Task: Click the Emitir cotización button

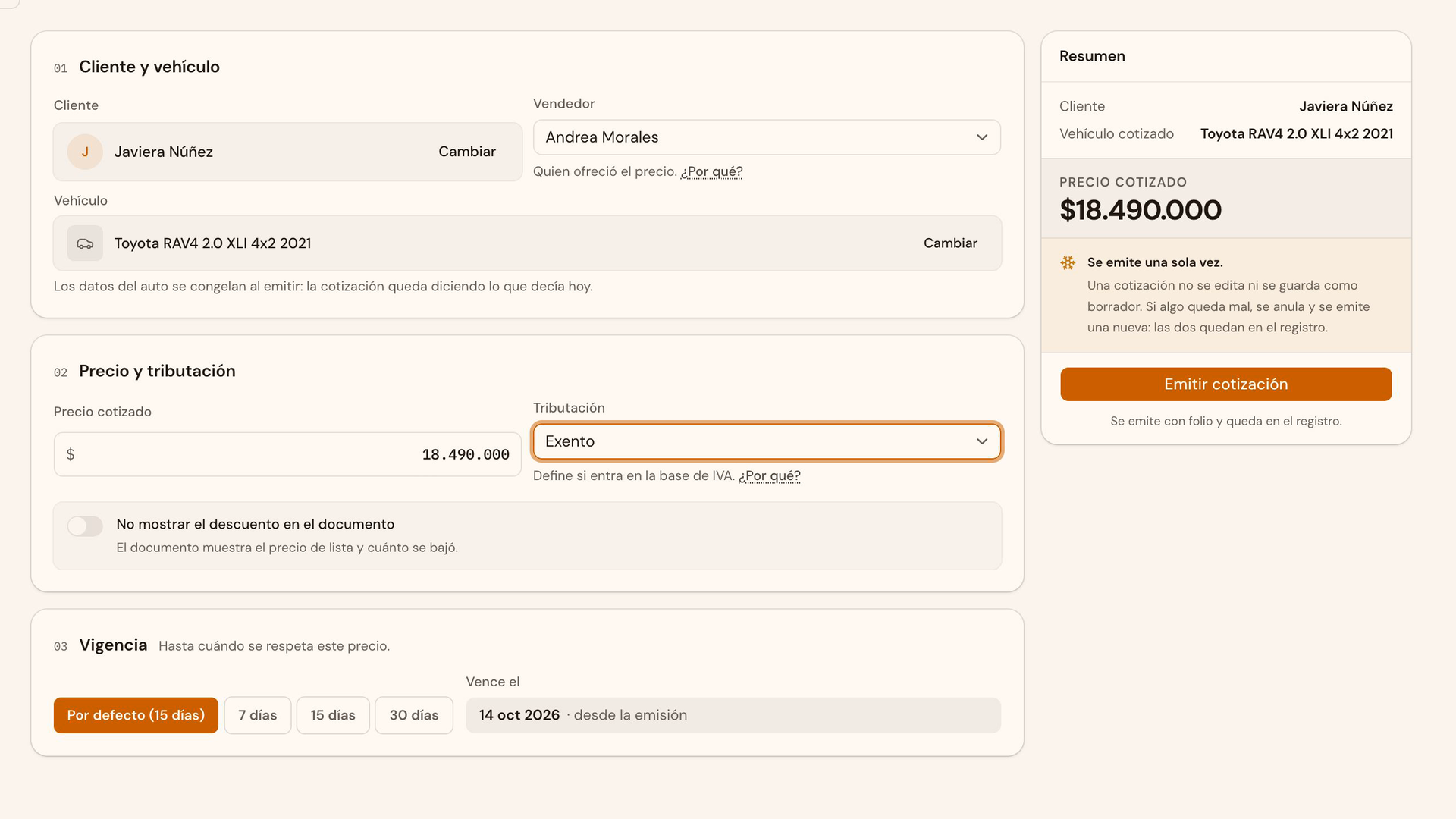Action: 1226,384
